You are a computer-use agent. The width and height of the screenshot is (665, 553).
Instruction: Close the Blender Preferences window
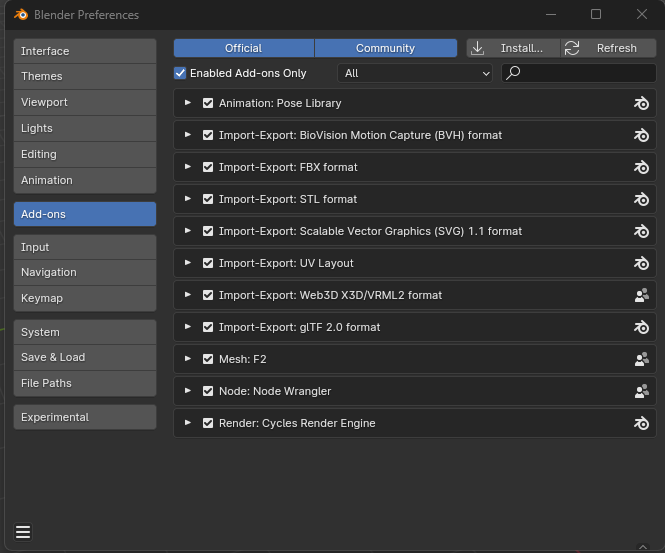[642, 14]
